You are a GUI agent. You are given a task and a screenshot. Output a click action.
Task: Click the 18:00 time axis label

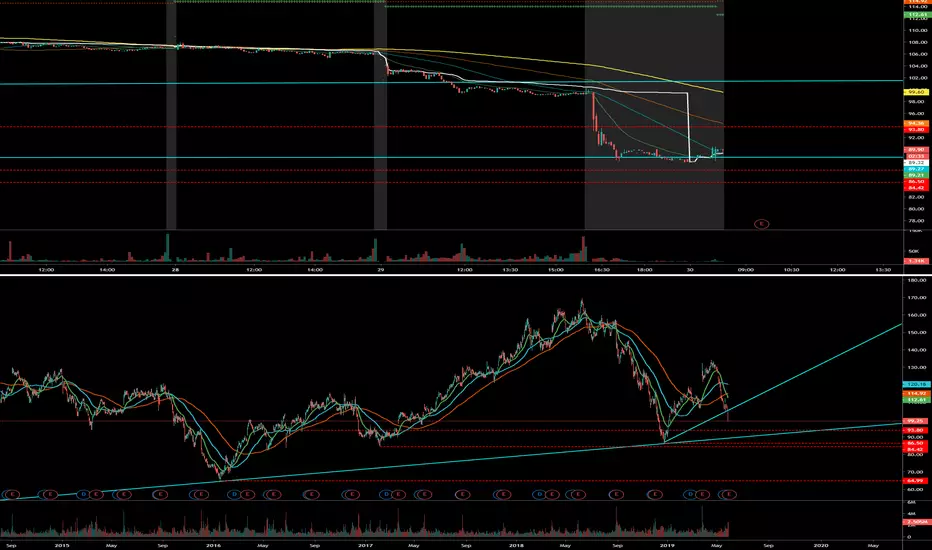pos(645,270)
